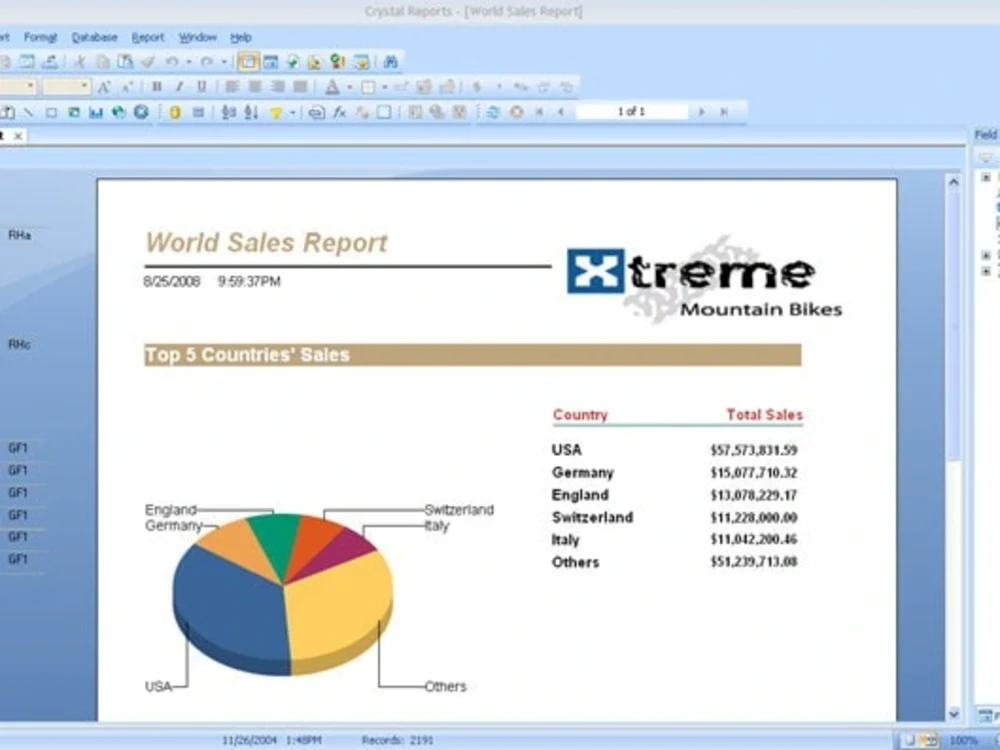Toggle Bold formatting
Screen dimensions: 1000x750
[x=157, y=87]
